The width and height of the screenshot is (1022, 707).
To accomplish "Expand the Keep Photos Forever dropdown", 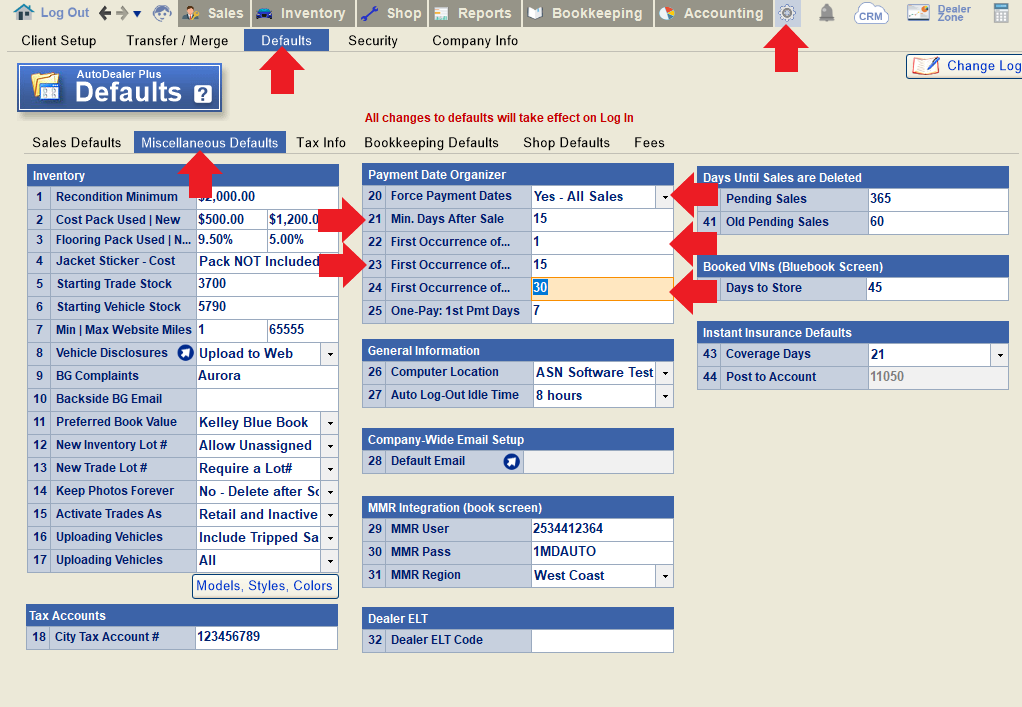I will pos(330,492).
